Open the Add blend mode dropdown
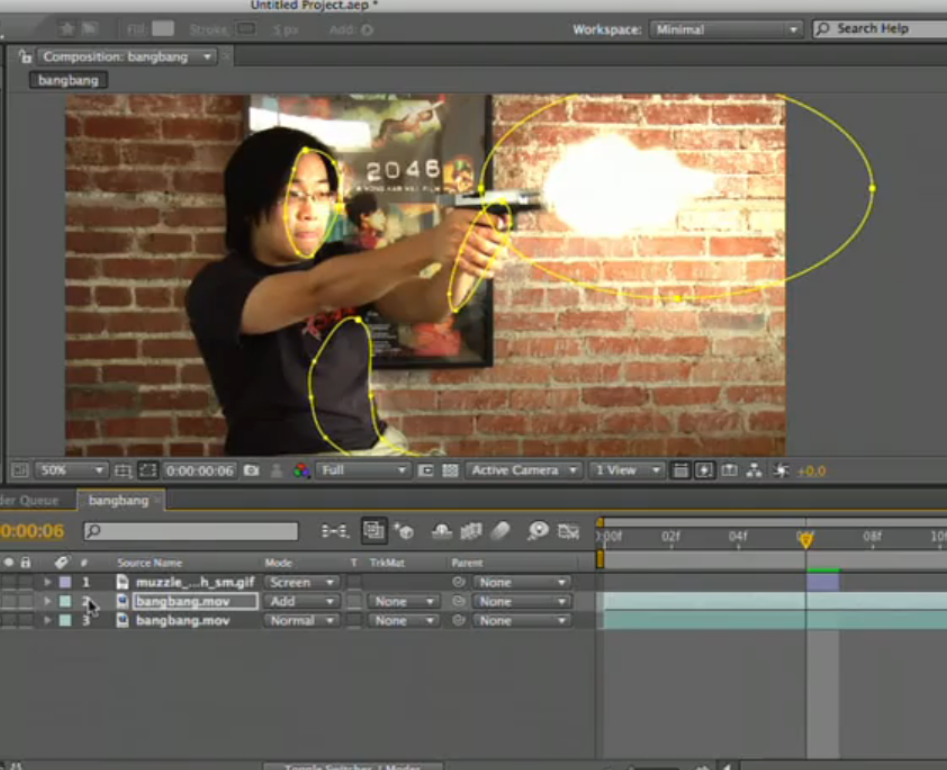 click(301, 602)
